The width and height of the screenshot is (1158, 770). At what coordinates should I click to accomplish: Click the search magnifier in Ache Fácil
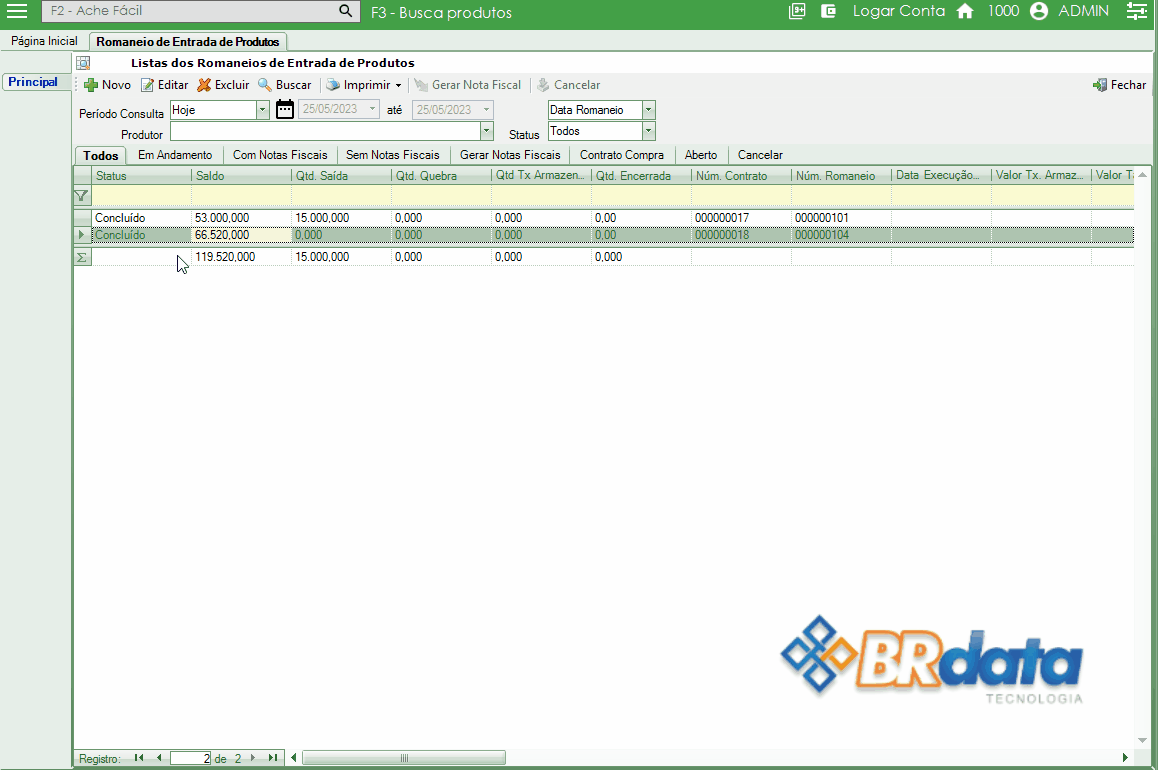[x=345, y=12]
